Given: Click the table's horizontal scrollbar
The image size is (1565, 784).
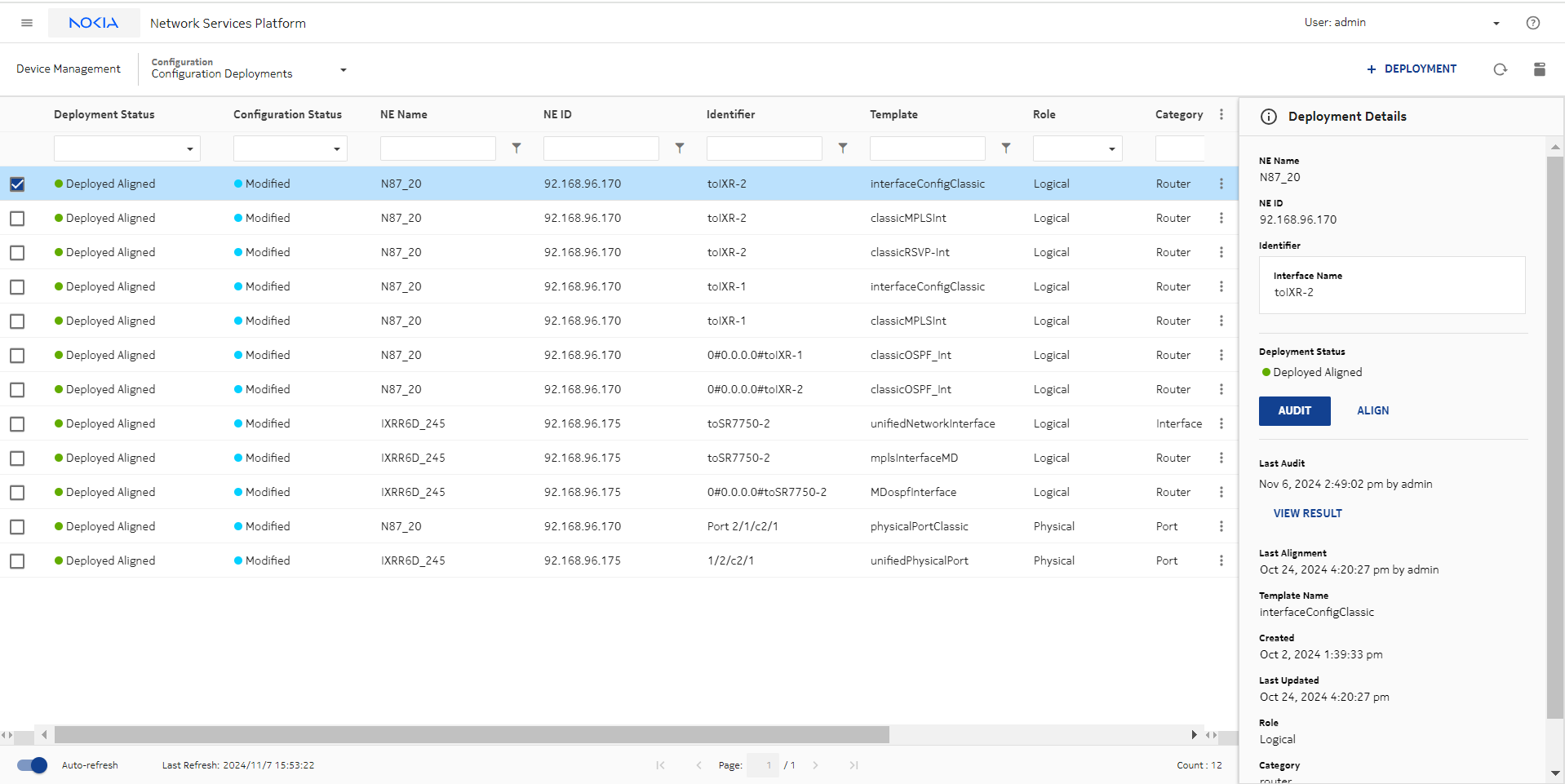Looking at the screenshot, I should pyautogui.click(x=472, y=735).
